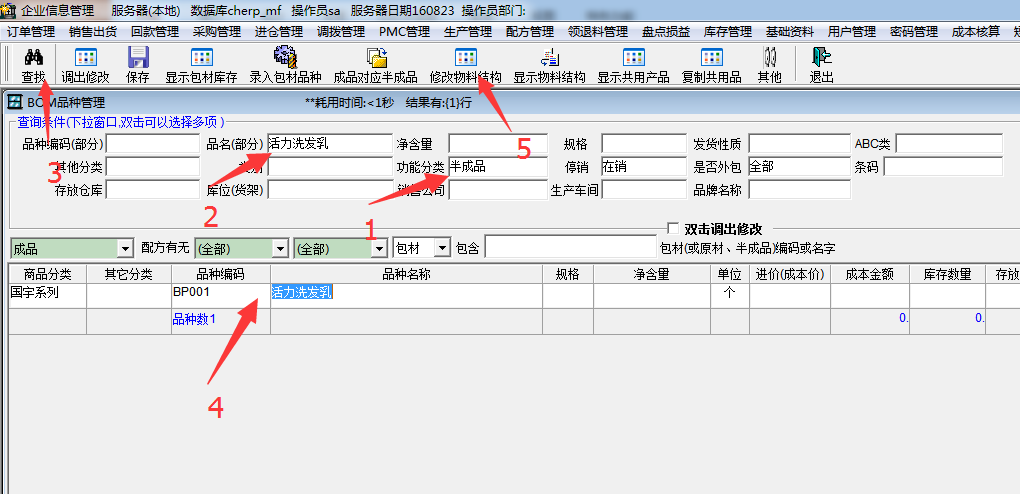This screenshot has height=494, width=1020.
Task: Click the 复制共用品 toolbar icon
Action: pyautogui.click(x=711, y=57)
